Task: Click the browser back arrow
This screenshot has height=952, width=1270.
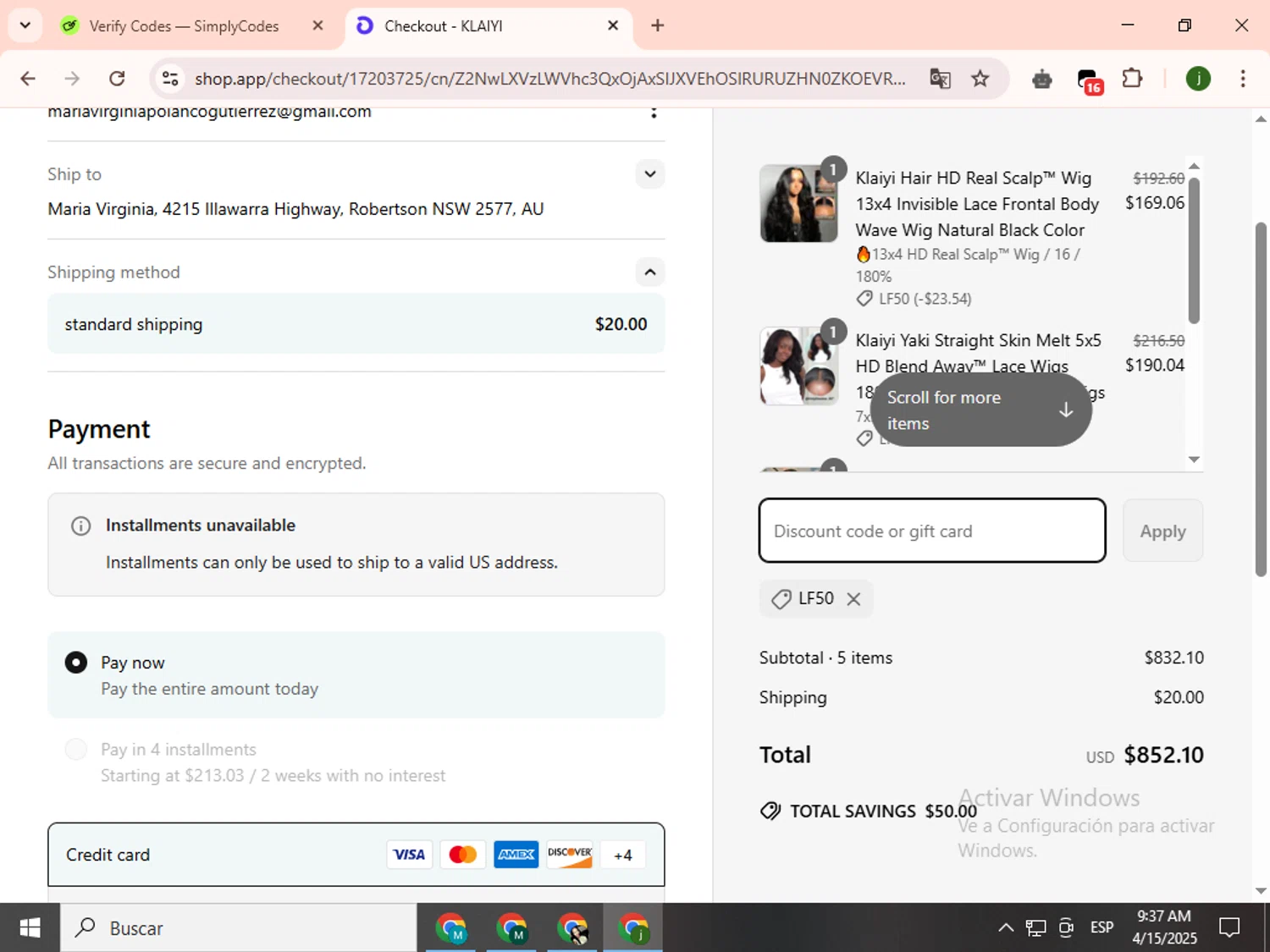Action: 28,79
